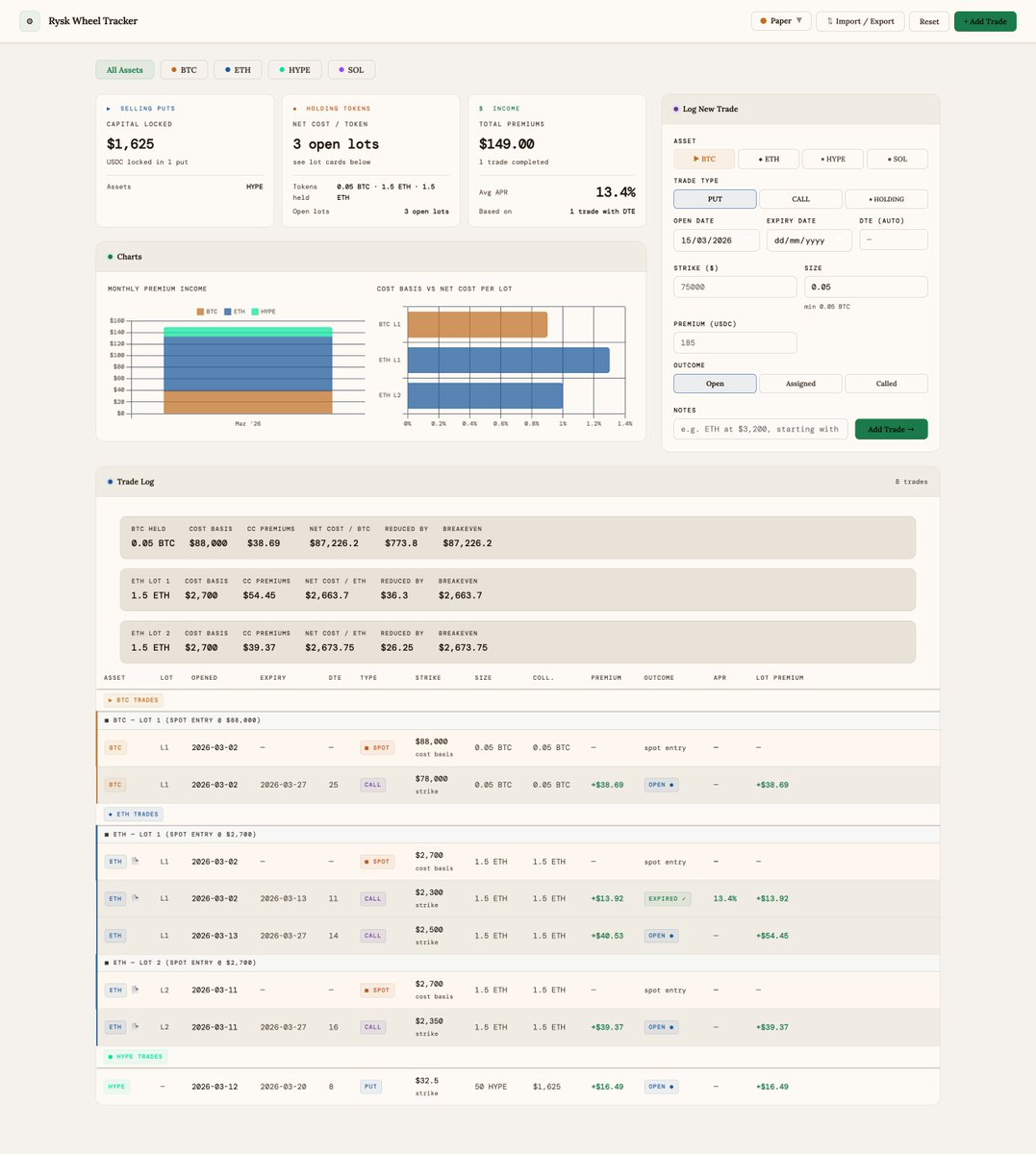
Task: Click the ETH L1 bar in cost basis chart
Action: (508, 360)
